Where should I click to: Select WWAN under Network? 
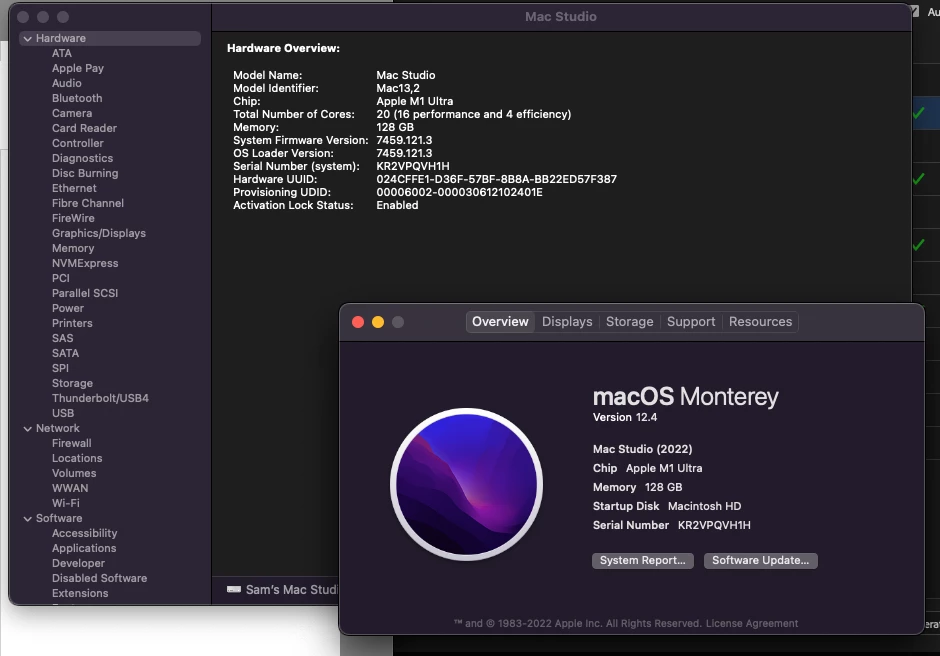pos(70,488)
